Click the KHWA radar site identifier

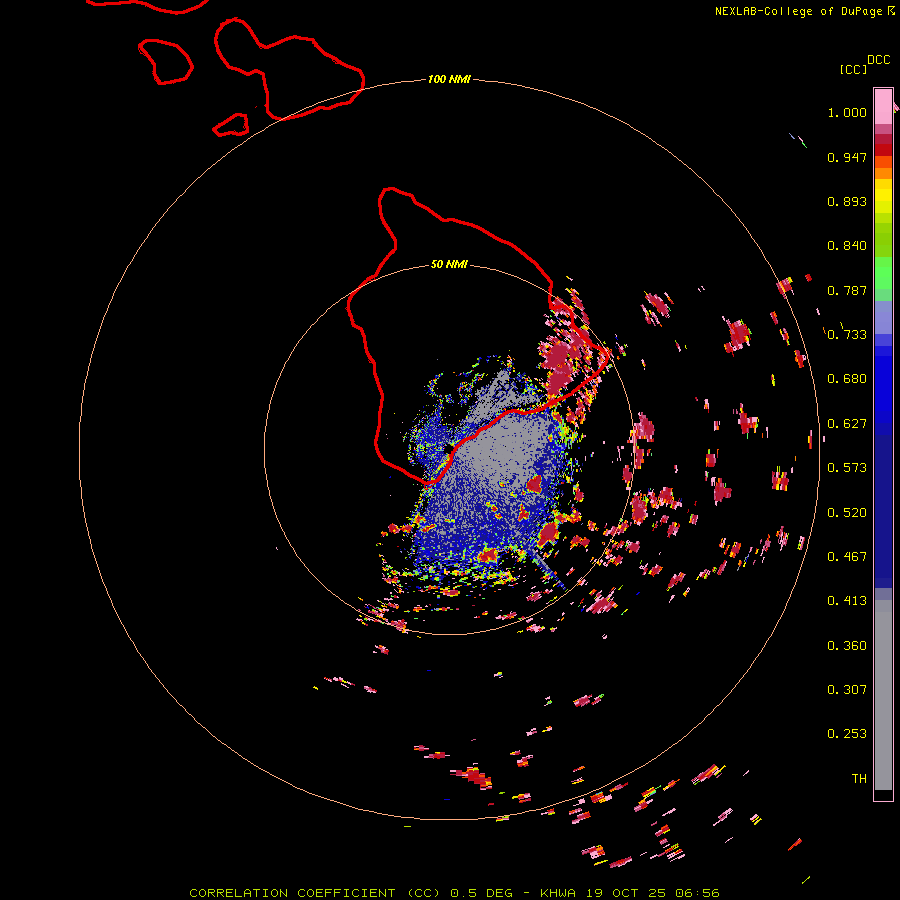tap(557, 893)
